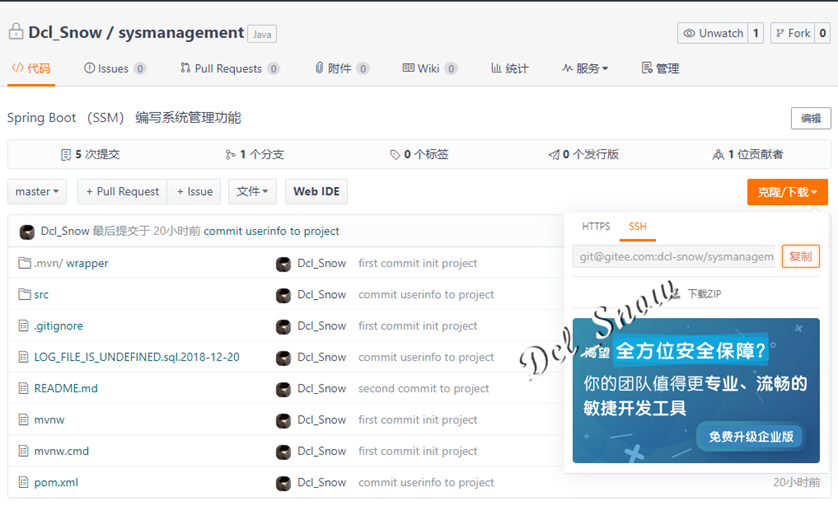The height and width of the screenshot is (506, 838).
Task: Click the 编辑 edit description button
Action: [811, 118]
